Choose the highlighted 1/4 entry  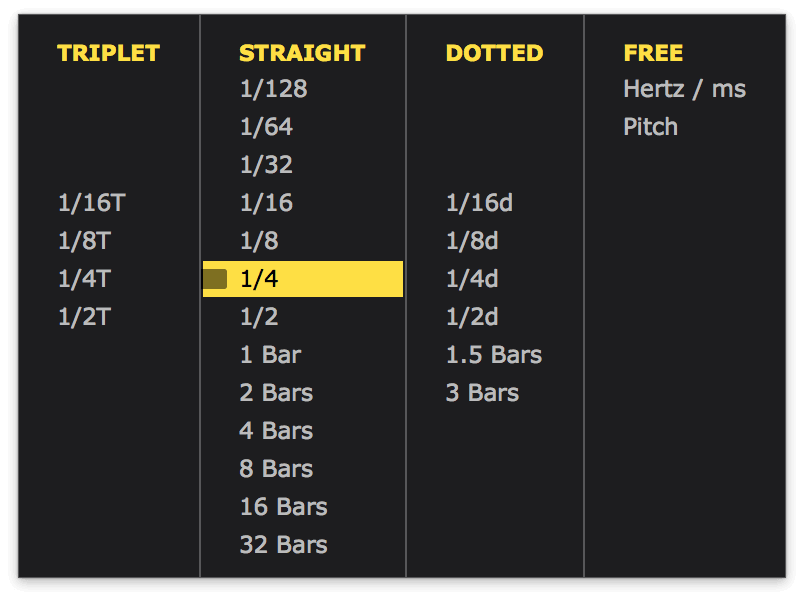coord(300,279)
